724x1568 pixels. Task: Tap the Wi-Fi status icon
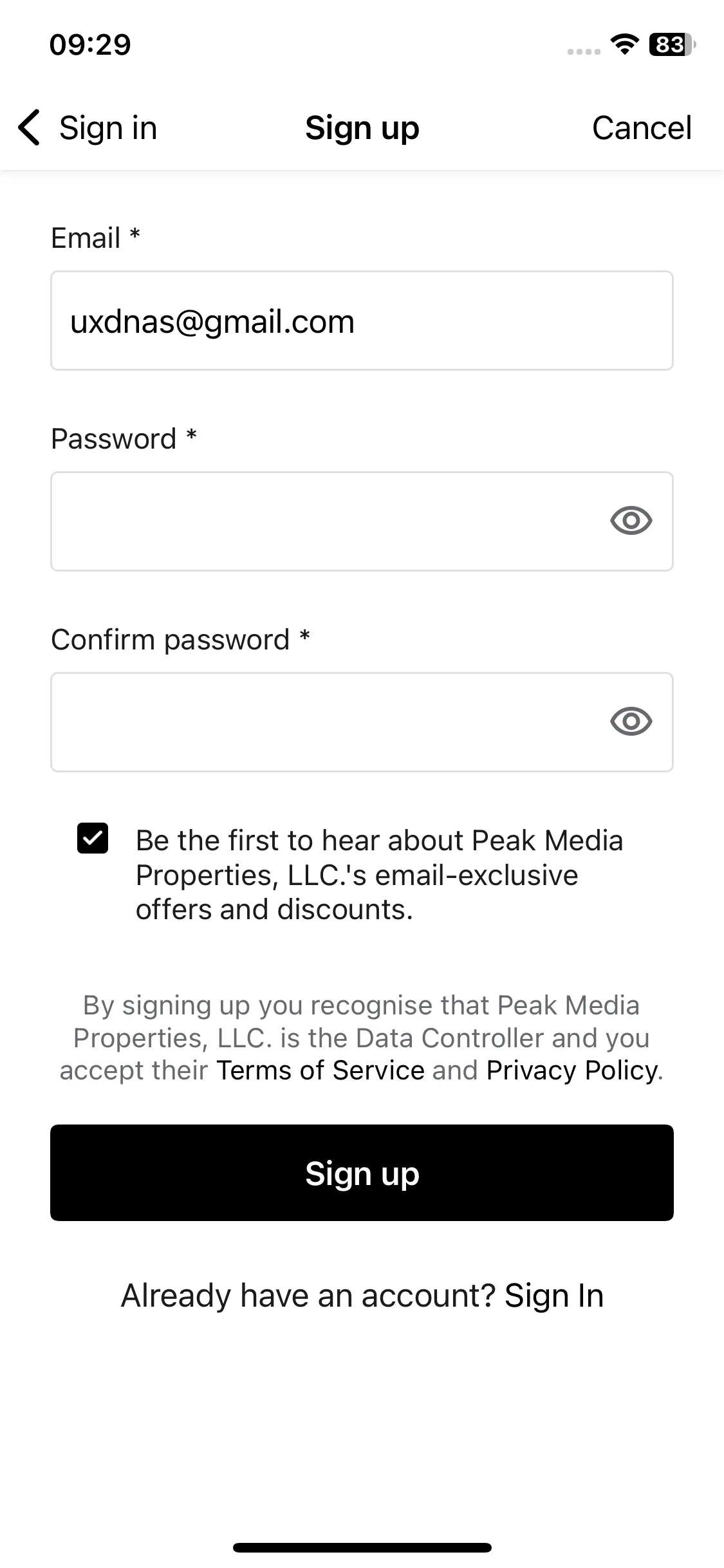(624, 44)
